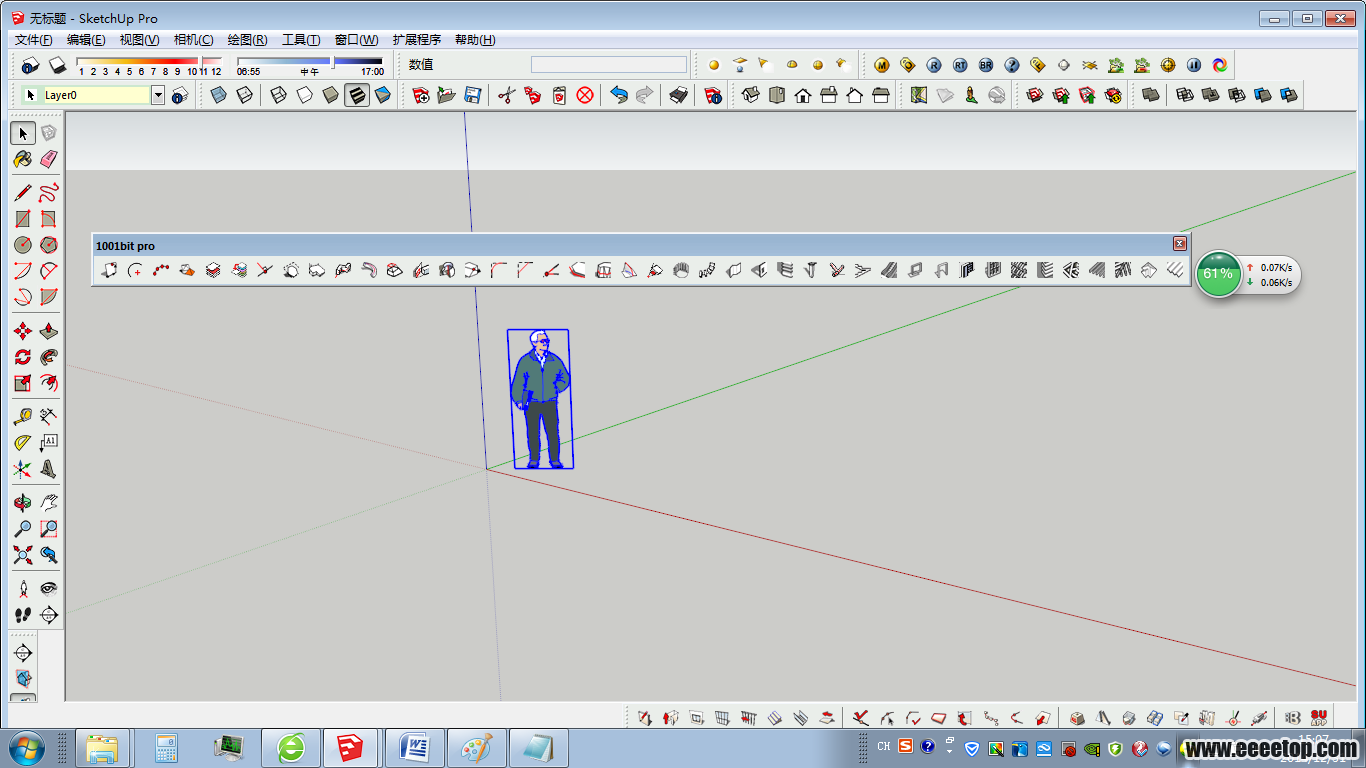Screen dimensions: 1366x768
Task: Click Windows Start button
Action: pyautogui.click(x=27, y=748)
